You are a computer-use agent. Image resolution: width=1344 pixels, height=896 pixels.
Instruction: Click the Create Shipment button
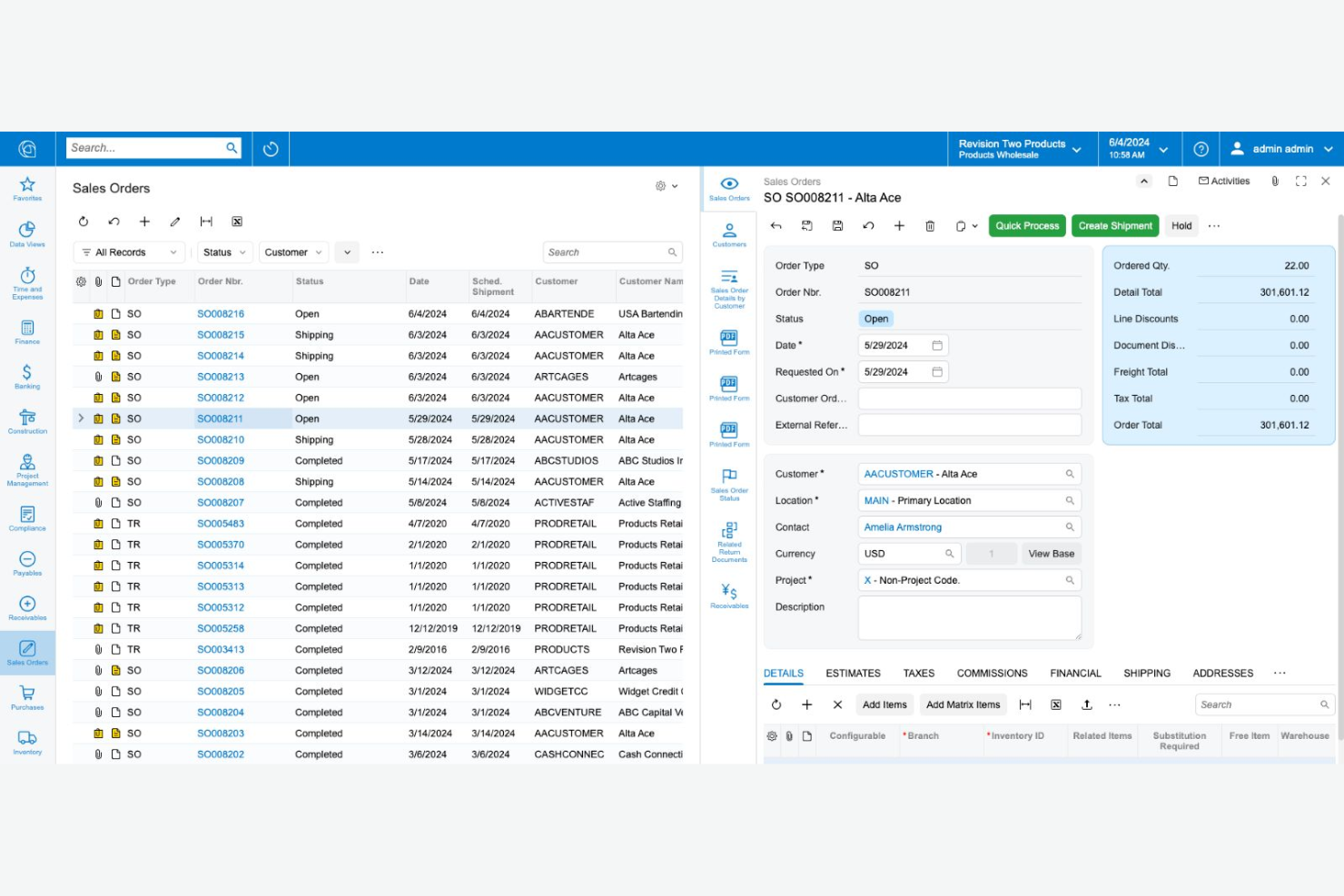1115,226
